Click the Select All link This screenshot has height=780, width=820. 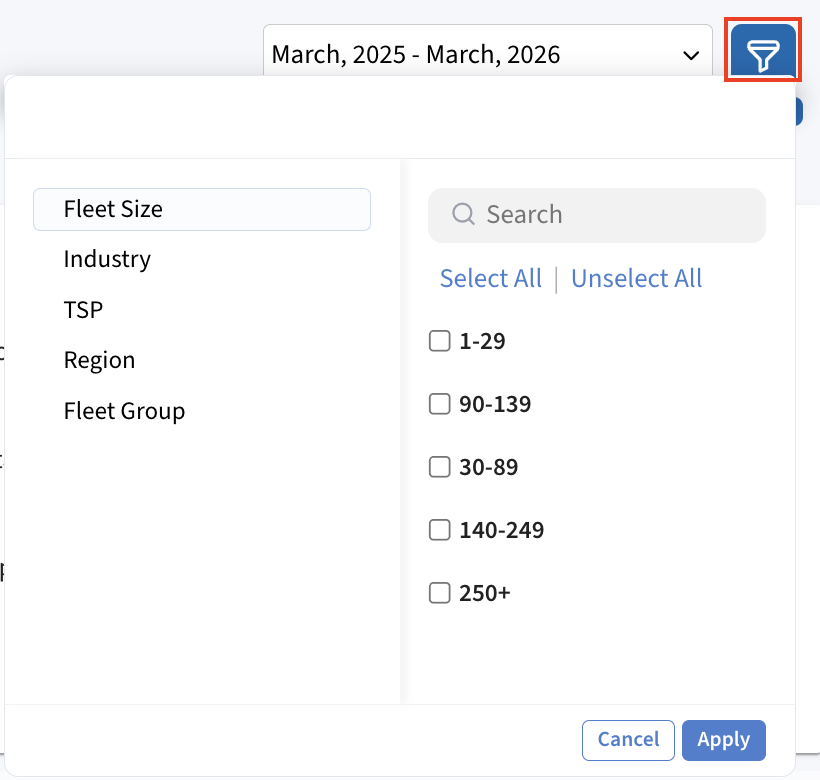490,278
